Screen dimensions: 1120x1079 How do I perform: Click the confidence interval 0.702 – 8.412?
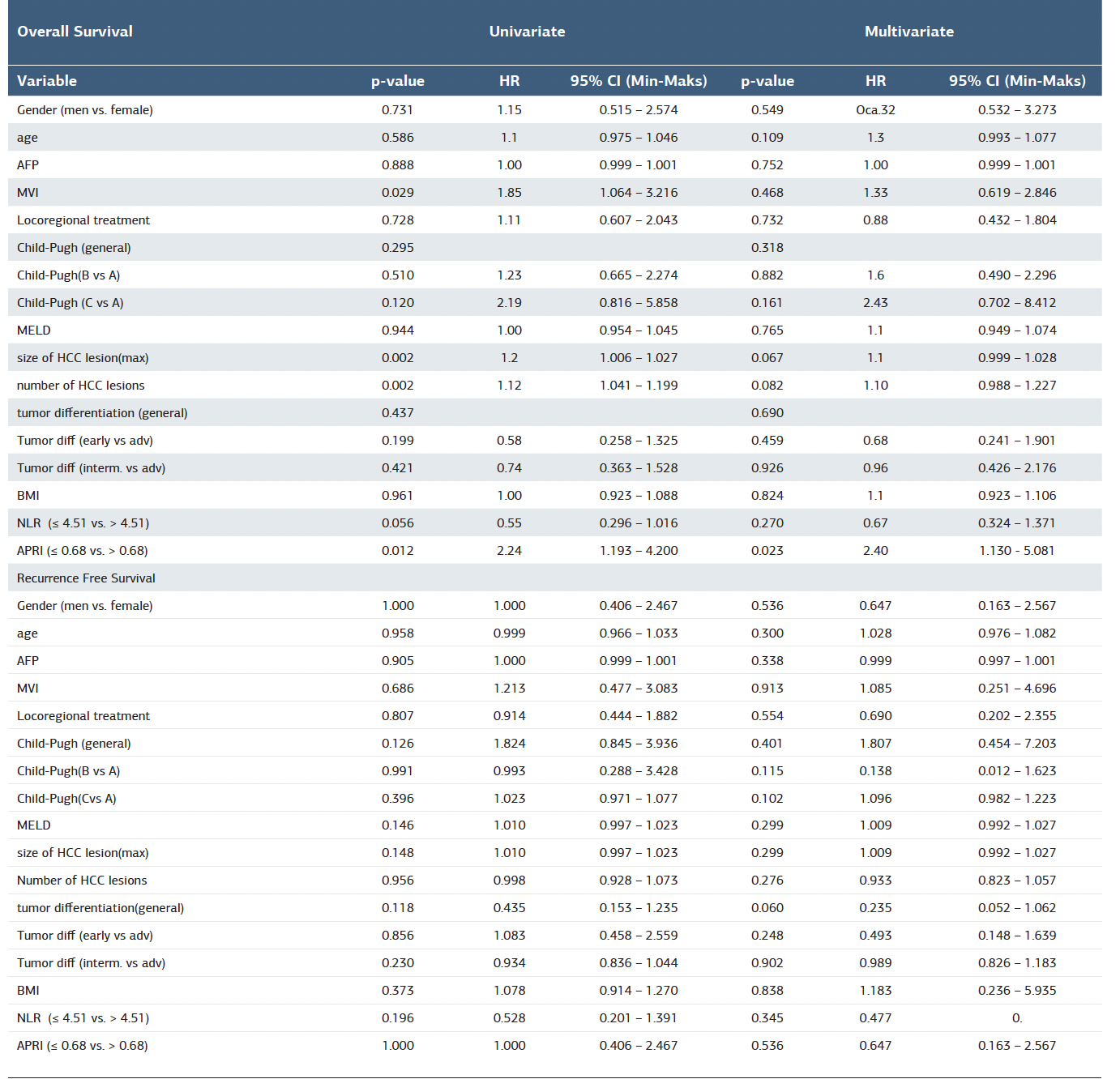pyautogui.click(x=1016, y=303)
